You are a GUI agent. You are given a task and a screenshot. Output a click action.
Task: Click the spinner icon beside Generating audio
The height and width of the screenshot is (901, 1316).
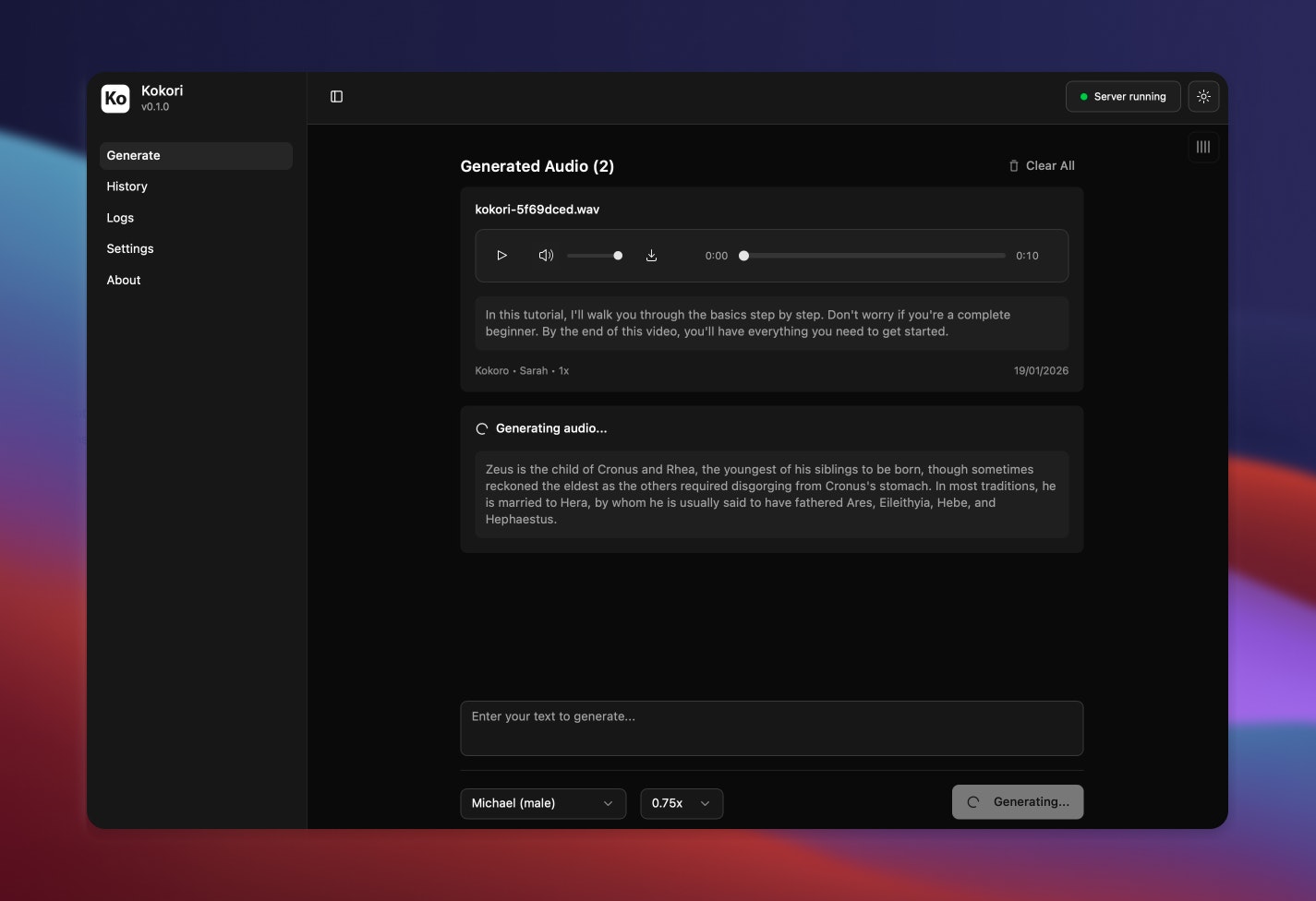click(x=481, y=428)
